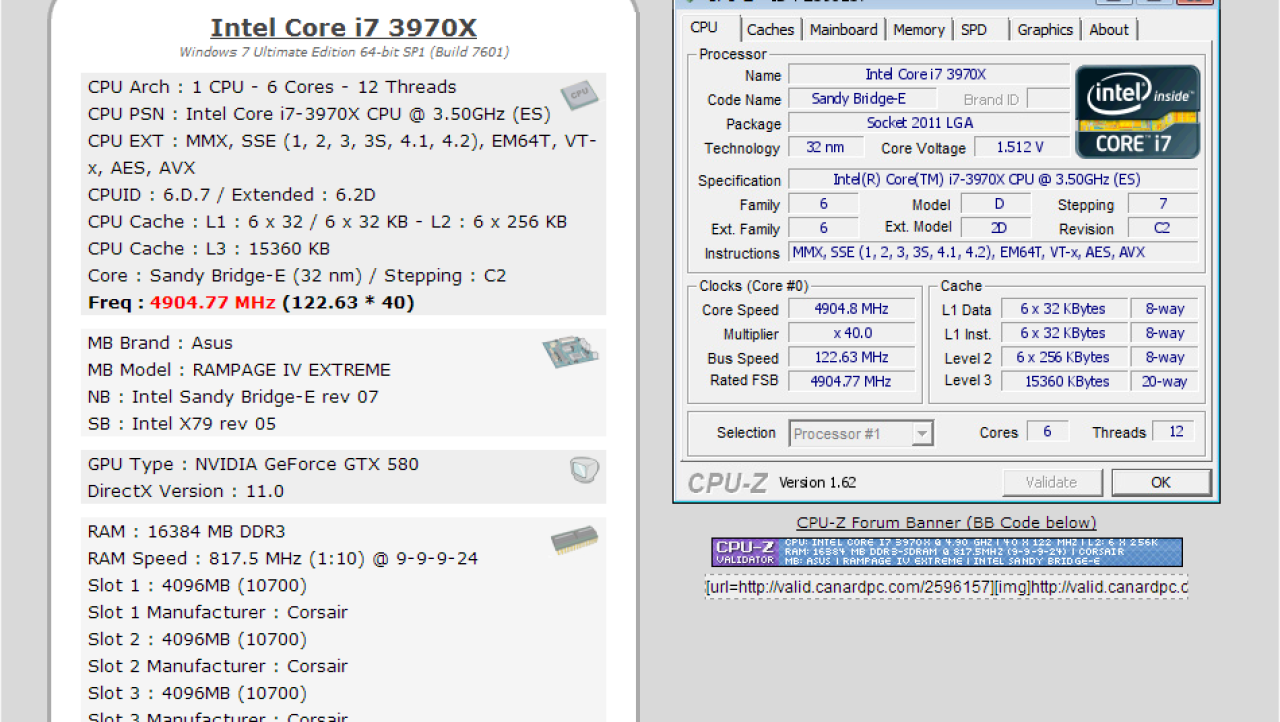Click the Code Name value Sandy Bridge-E
The image size is (1280, 722).
click(x=860, y=99)
